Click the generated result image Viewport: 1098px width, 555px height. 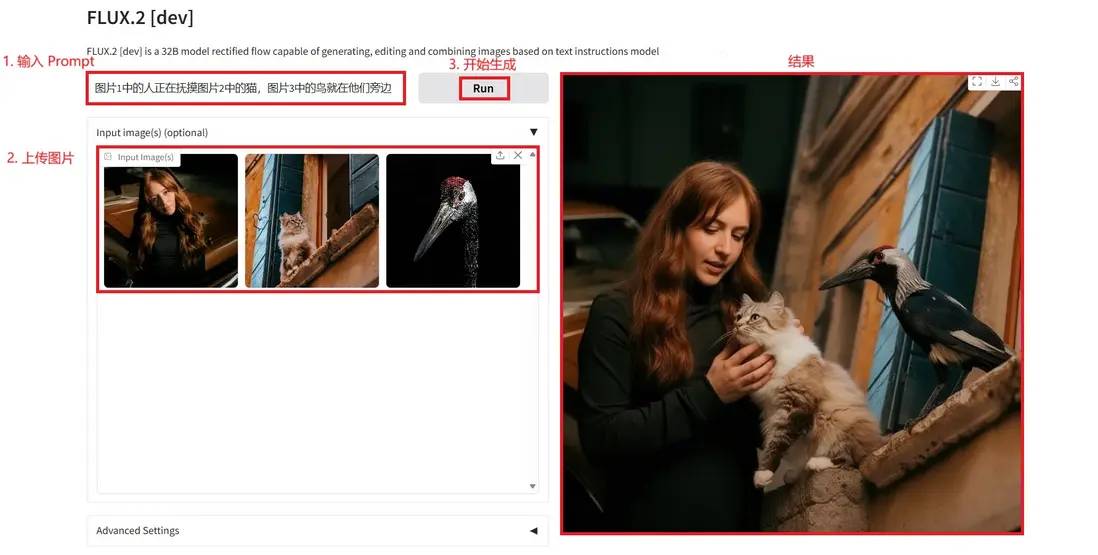[792, 304]
